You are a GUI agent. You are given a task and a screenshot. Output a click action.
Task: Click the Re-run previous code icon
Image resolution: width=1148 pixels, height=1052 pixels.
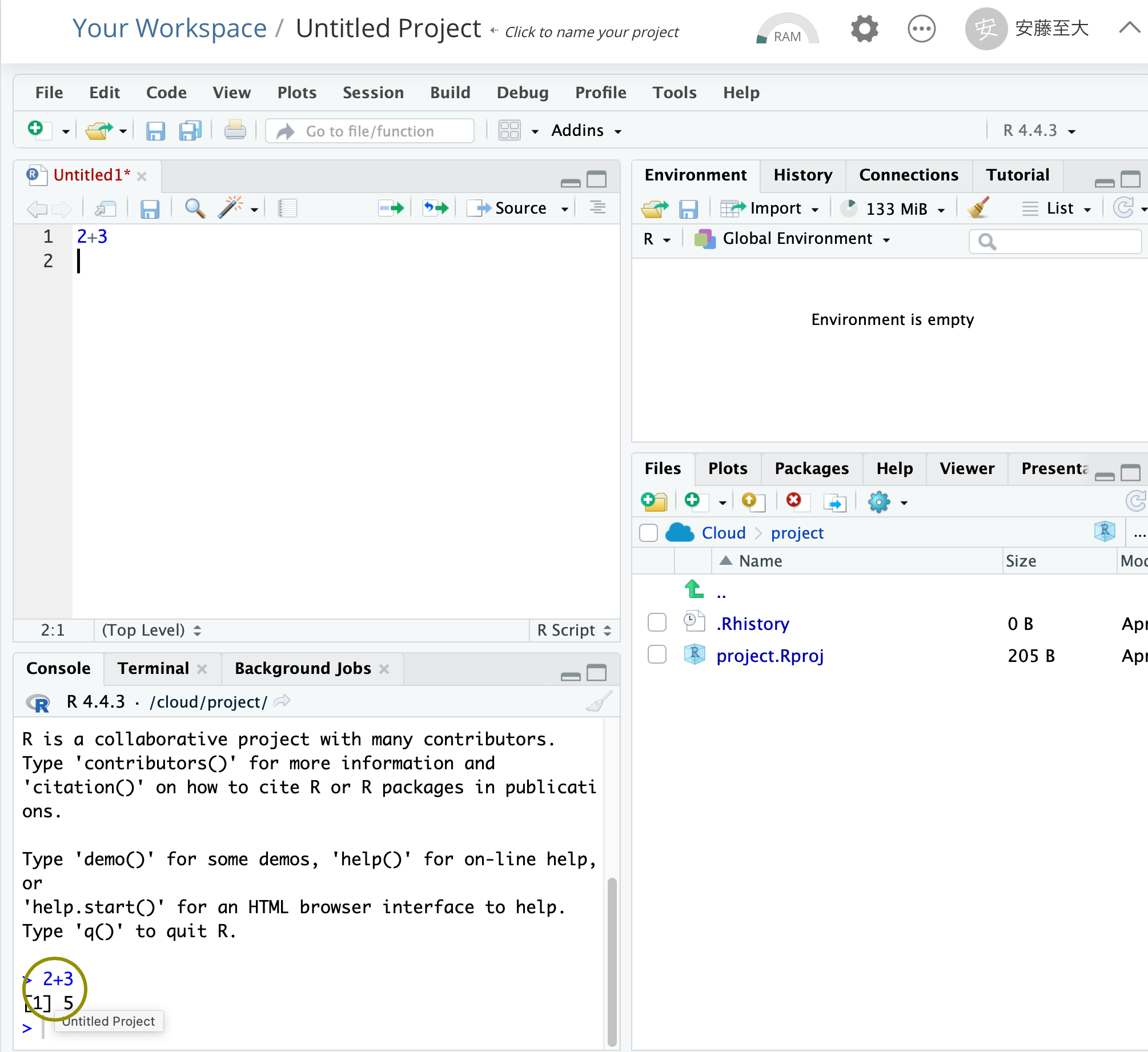(x=436, y=208)
